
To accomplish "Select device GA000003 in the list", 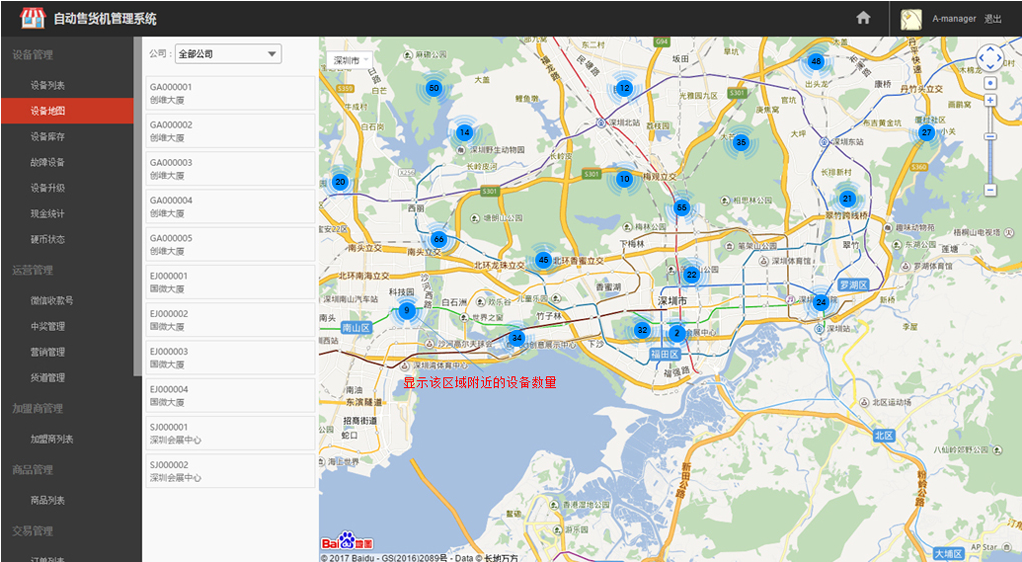I will pos(230,169).
